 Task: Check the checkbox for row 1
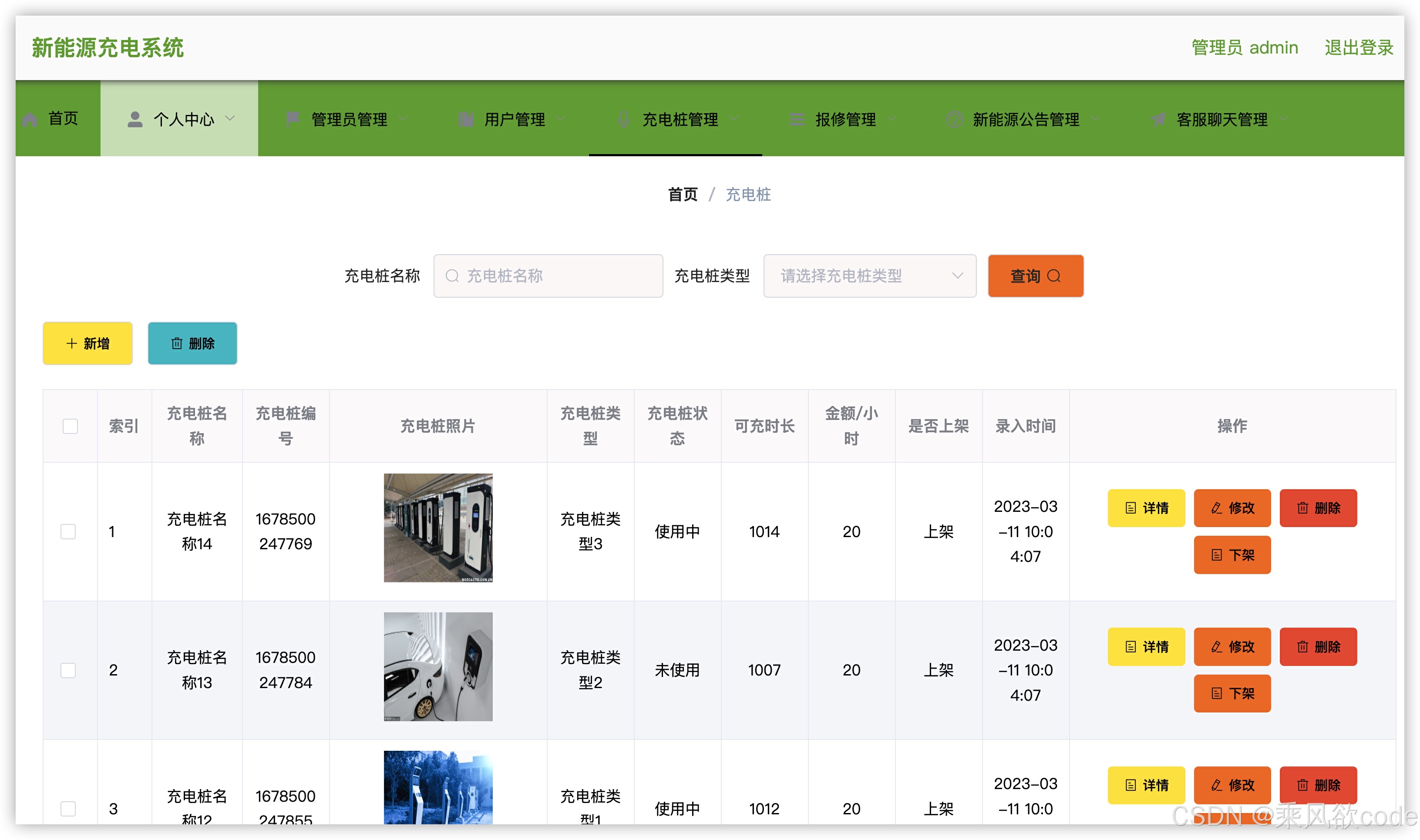tap(68, 531)
